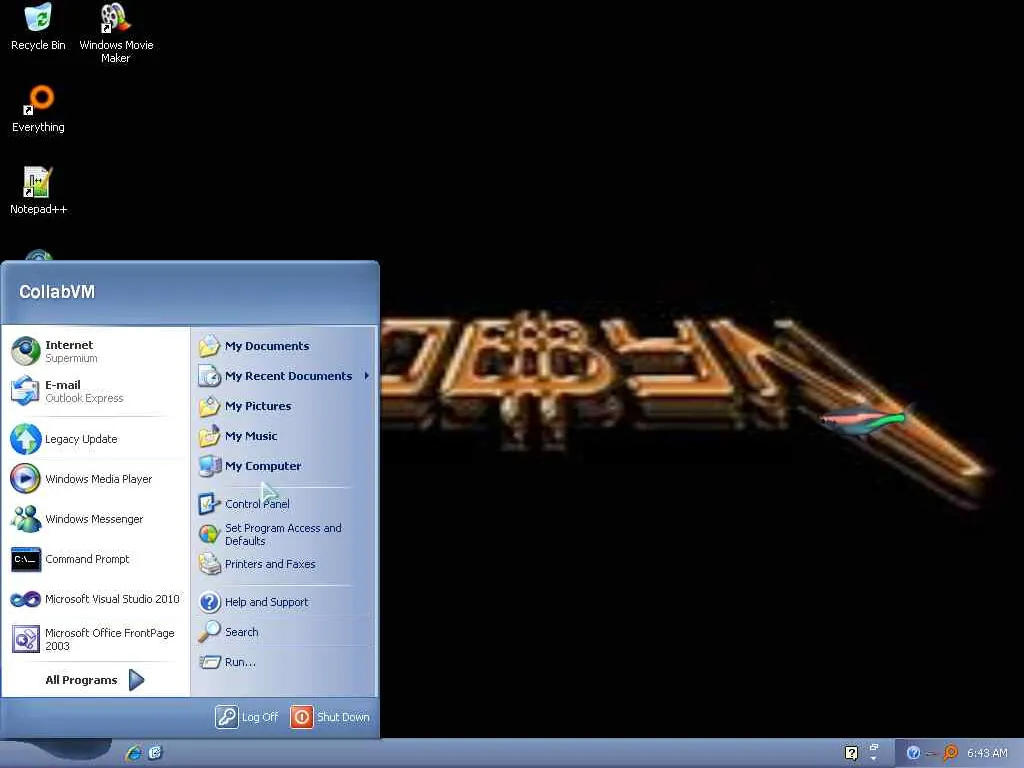Click the 6:43 AM clock
This screenshot has height=768, width=1024.
tap(987, 753)
